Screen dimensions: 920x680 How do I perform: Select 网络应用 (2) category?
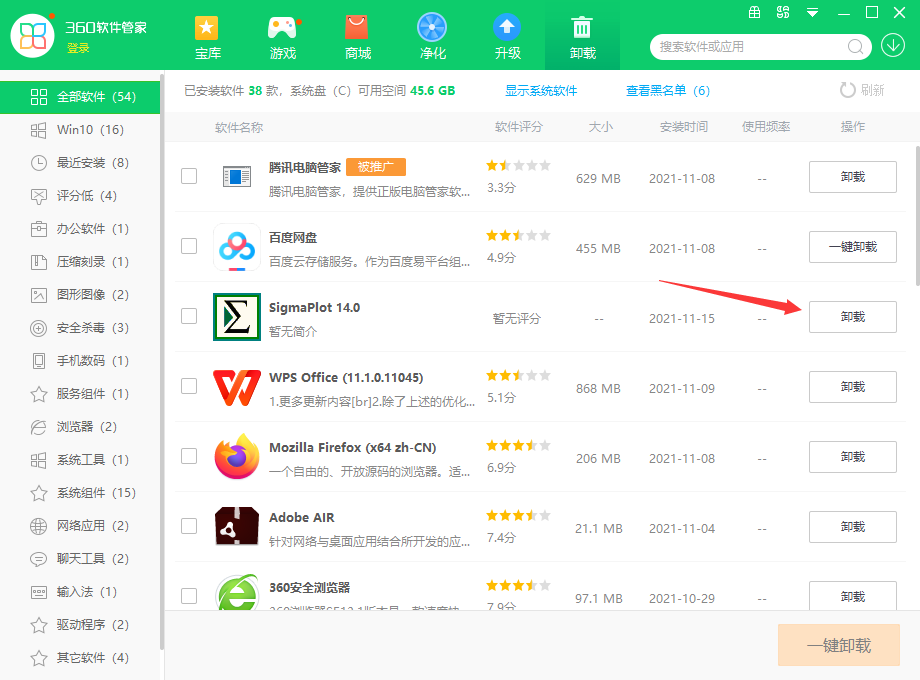tap(80, 525)
